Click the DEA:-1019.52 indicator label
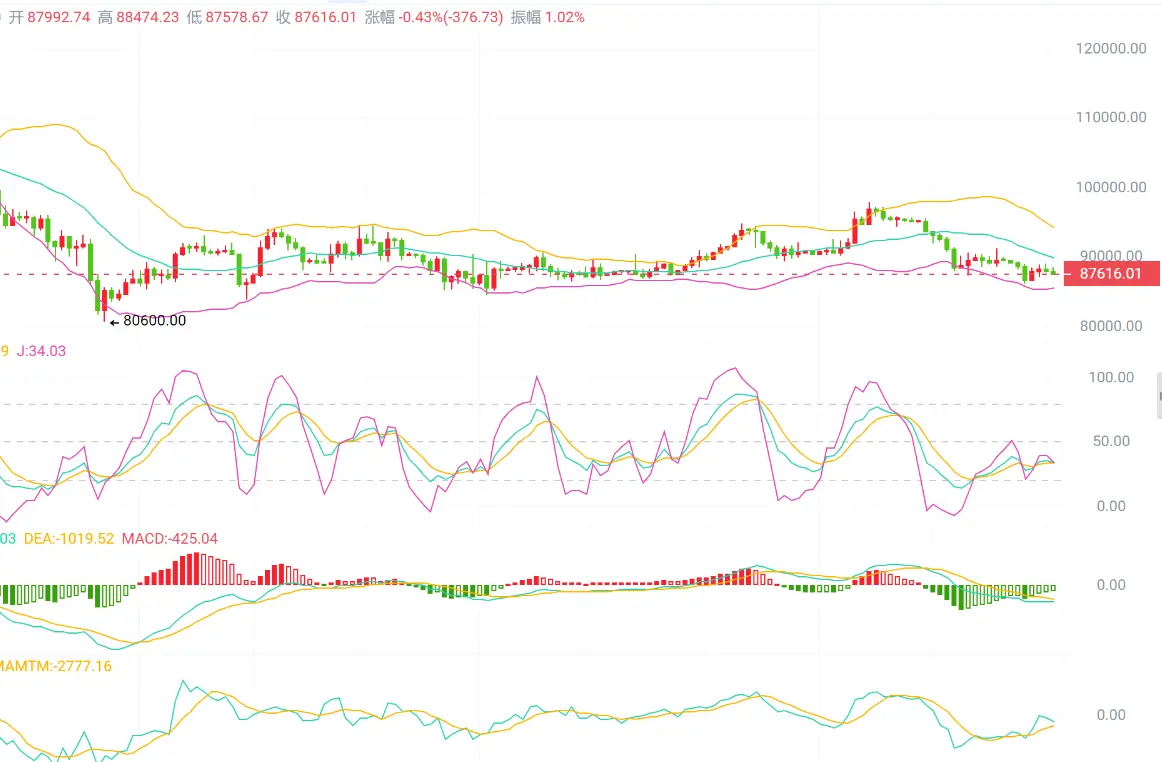1162x762 pixels. point(69,538)
